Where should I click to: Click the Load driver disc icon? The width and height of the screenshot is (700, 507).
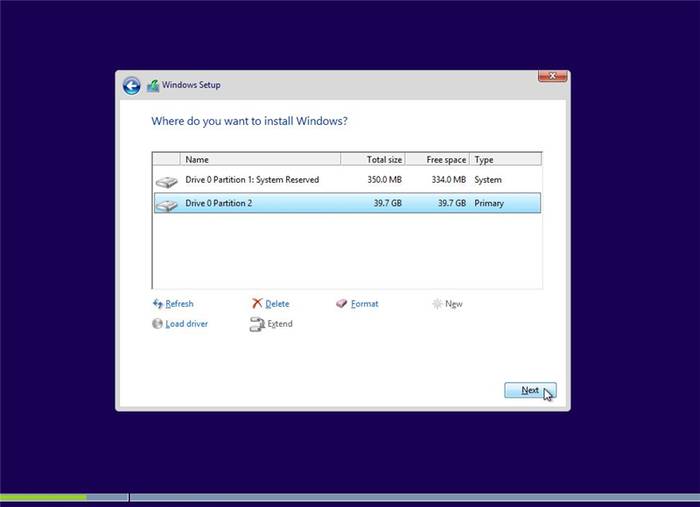pyautogui.click(x=157, y=324)
